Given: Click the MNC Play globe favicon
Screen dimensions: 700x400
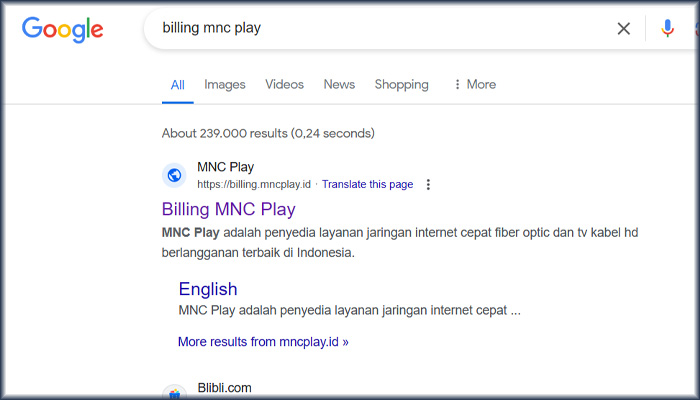Looking at the screenshot, I should point(174,175).
